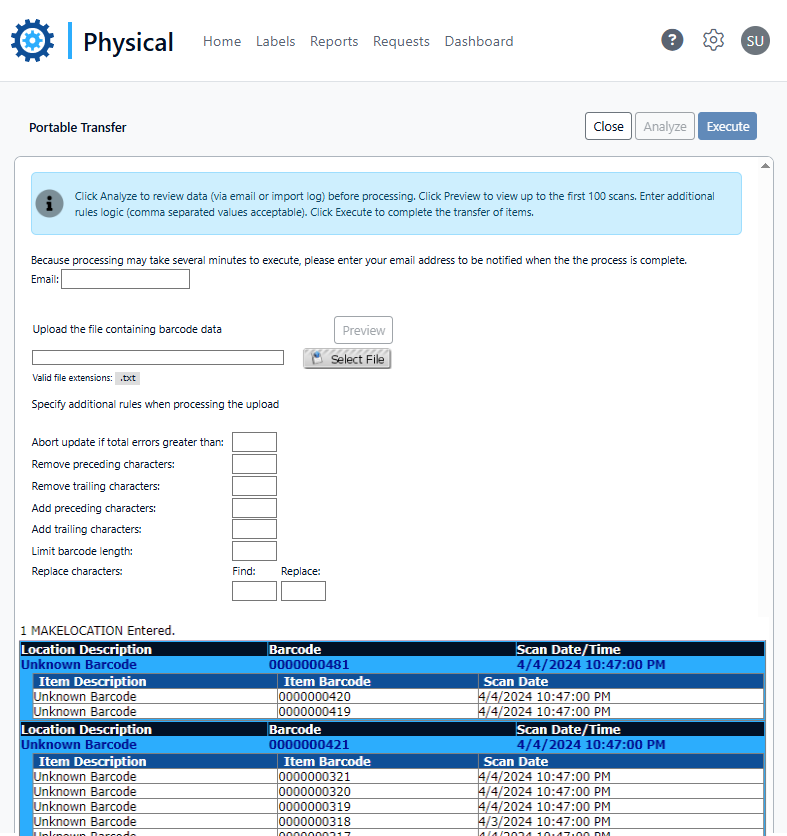
Task: Select location barcode 0000000481 row
Action: tap(308, 664)
